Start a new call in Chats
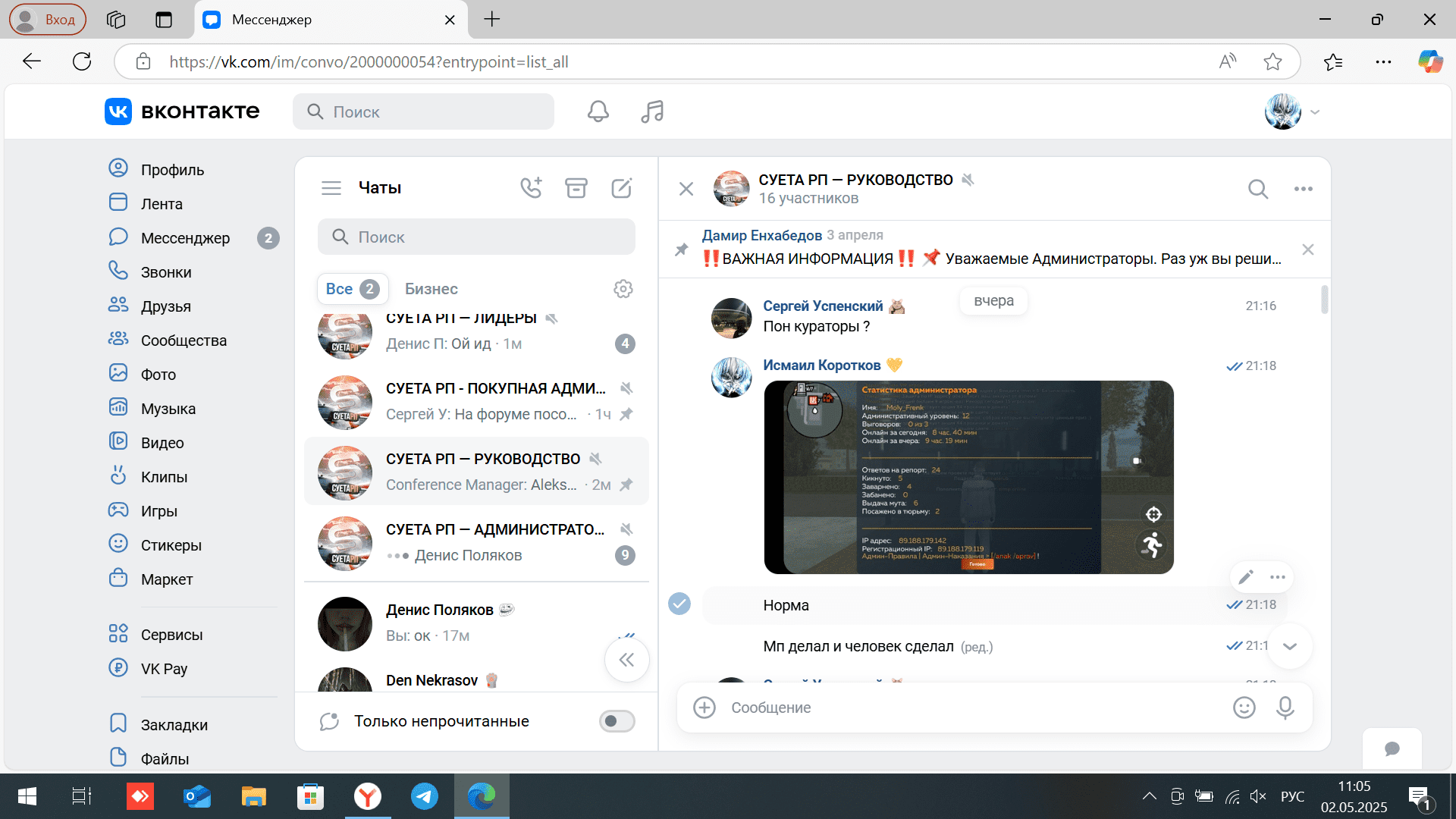The width and height of the screenshot is (1456, 819). click(531, 187)
